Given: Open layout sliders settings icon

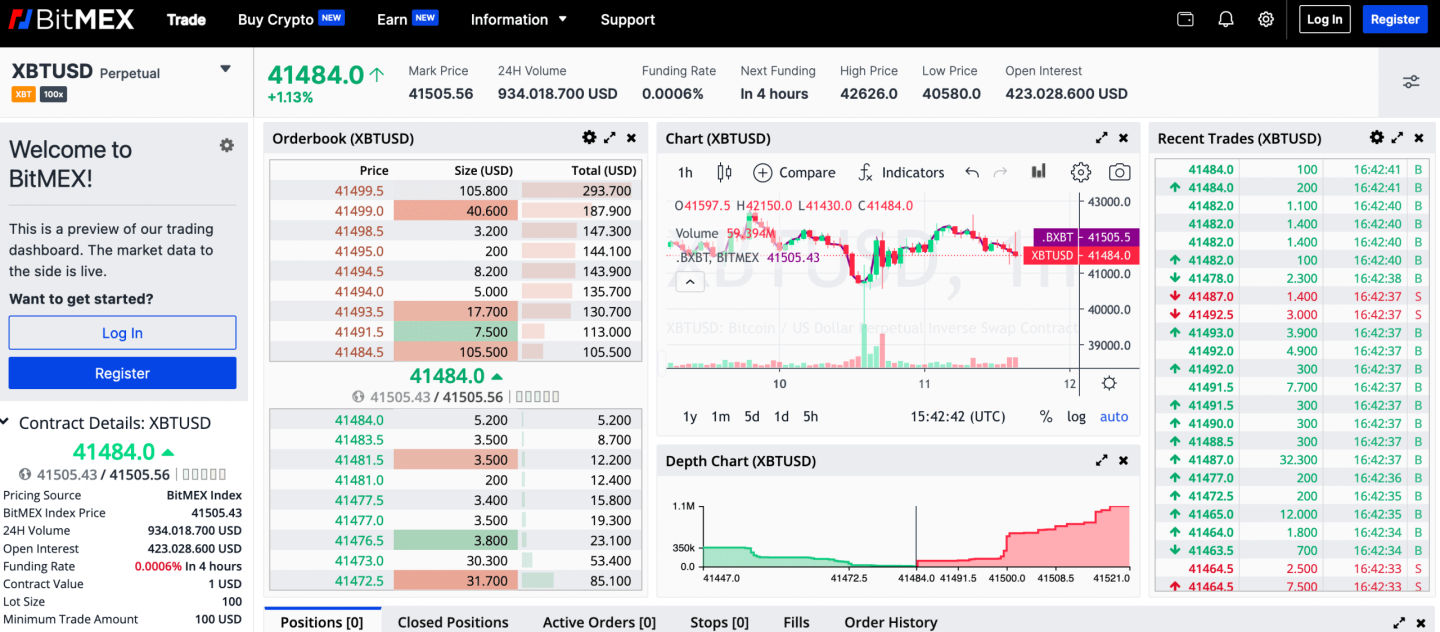Looking at the screenshot, I should coord(1411,82).
